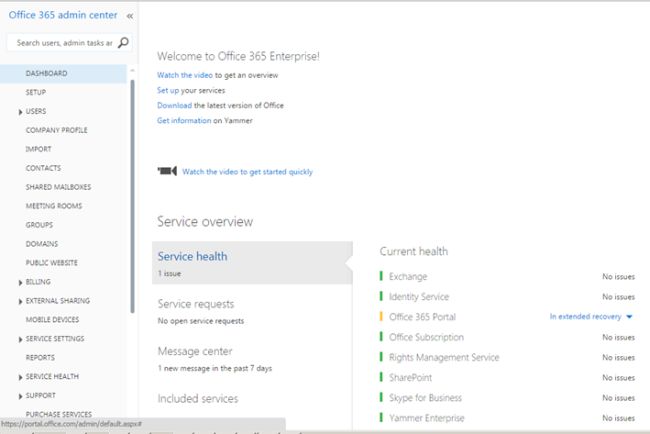Open PUBLIC WEBSITE page

click(x=51, y=263)
